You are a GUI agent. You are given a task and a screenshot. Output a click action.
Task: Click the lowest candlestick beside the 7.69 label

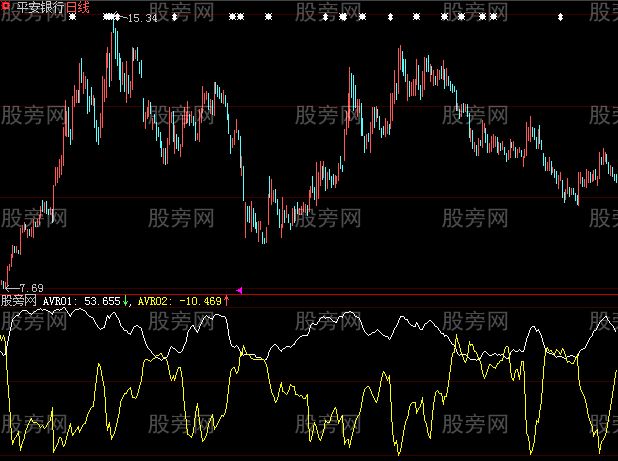6,278
